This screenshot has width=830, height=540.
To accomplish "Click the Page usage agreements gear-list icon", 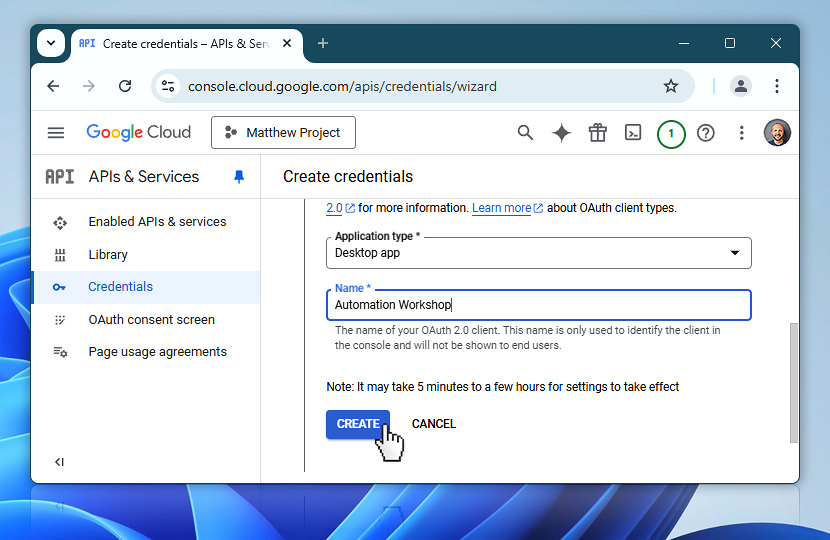I will 60,352.
